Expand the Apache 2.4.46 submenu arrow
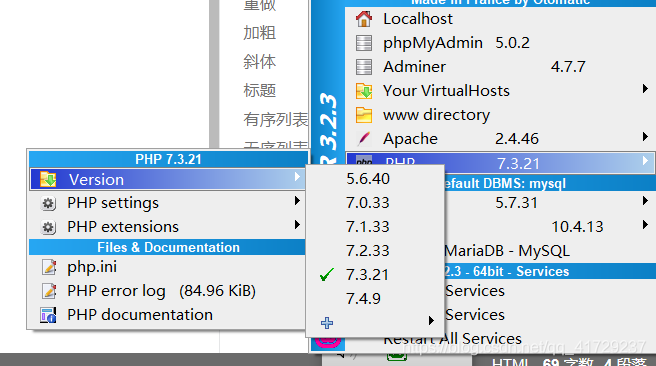Image resolution: width=656 pixels, height=366 pixels. pyautogui.click(x=645, y=136)
